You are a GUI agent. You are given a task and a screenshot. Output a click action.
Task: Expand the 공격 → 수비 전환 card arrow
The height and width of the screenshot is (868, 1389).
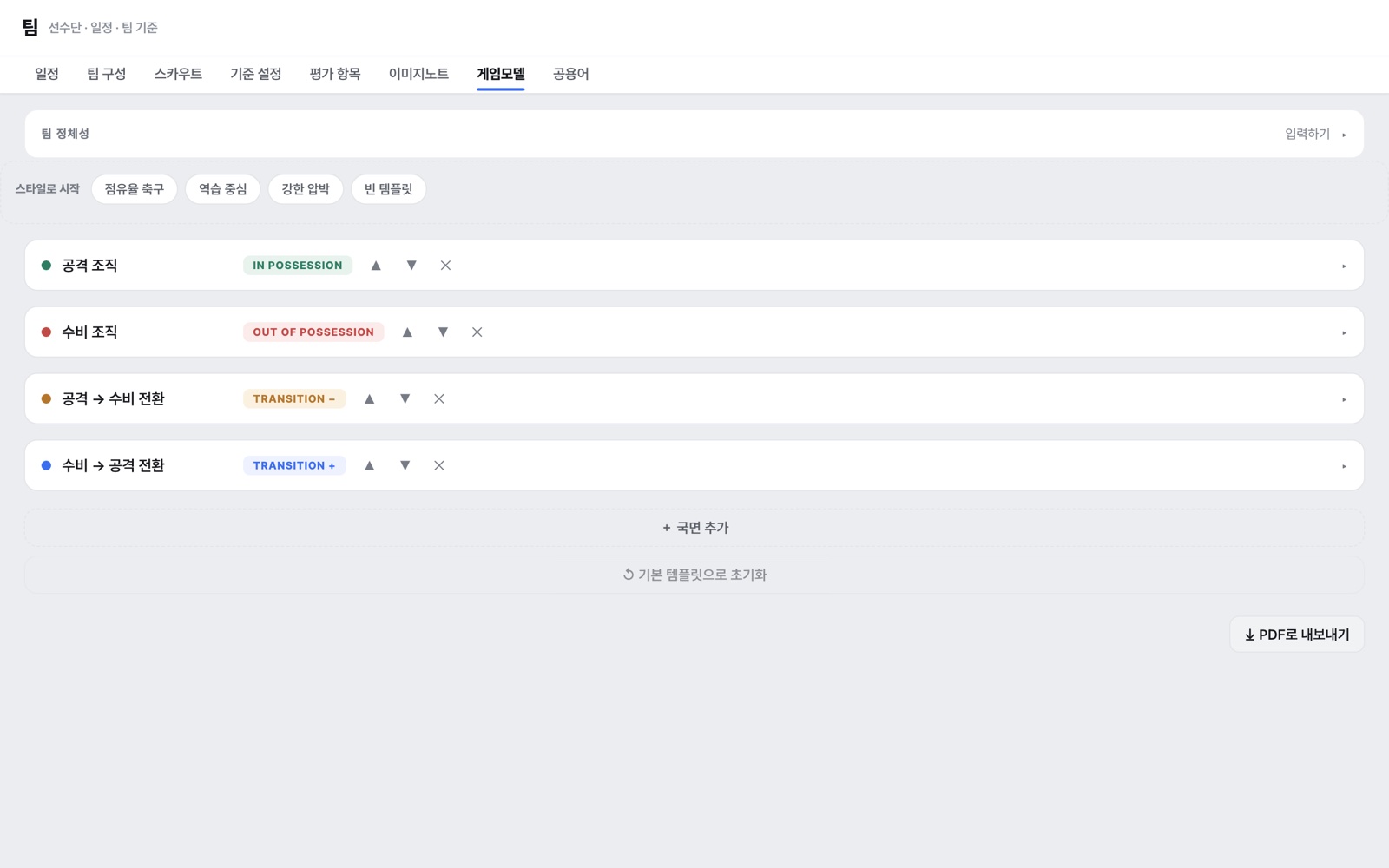click(x=1344, y=400)
